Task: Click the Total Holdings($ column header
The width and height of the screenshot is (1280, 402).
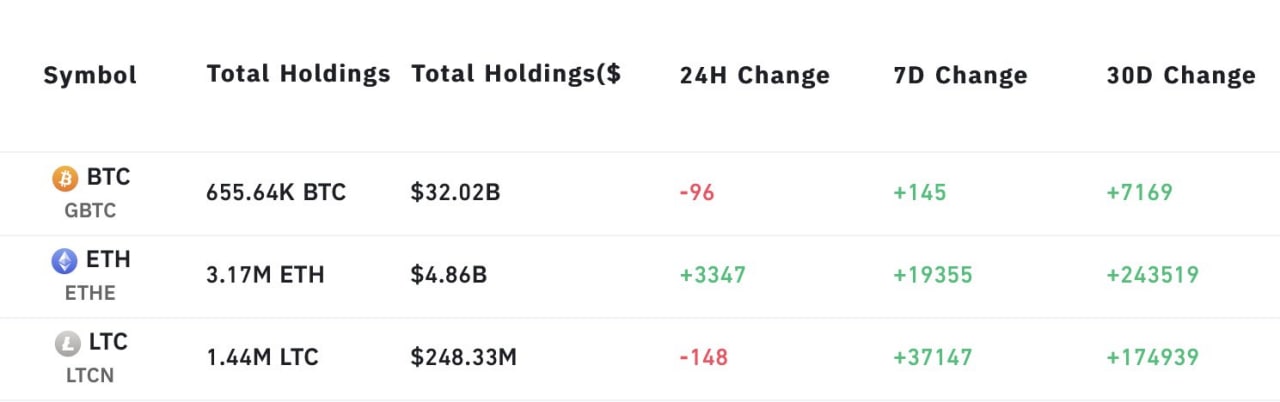Action: [516, 74]
